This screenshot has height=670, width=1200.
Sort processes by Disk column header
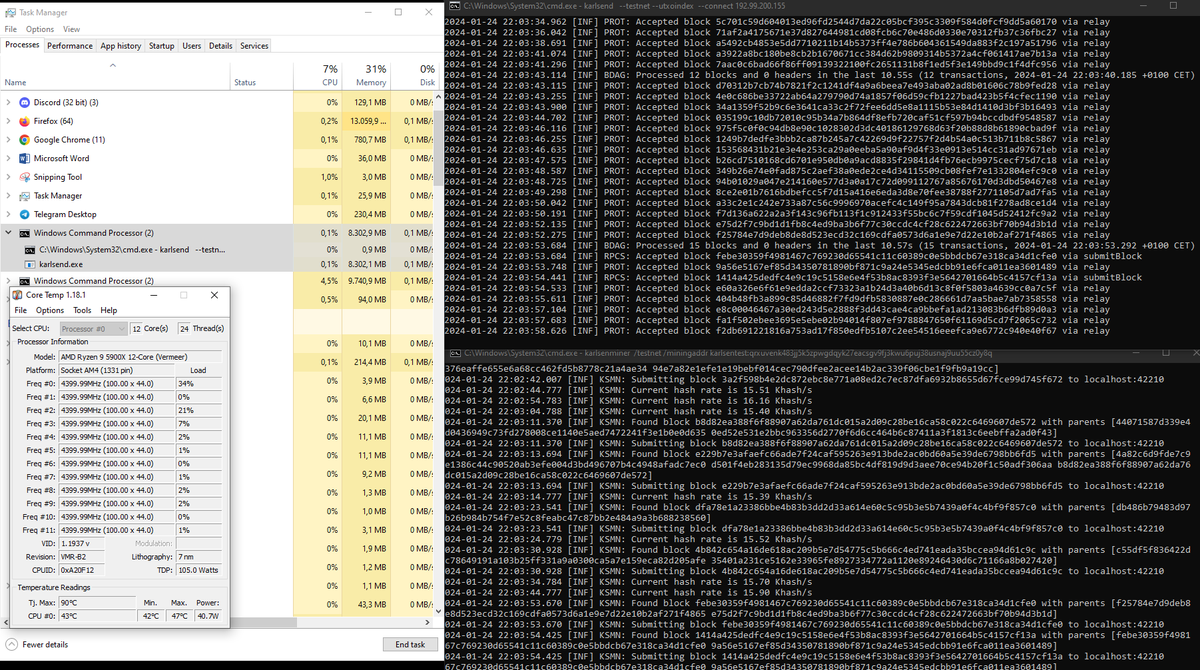click(x=413, y=75)
